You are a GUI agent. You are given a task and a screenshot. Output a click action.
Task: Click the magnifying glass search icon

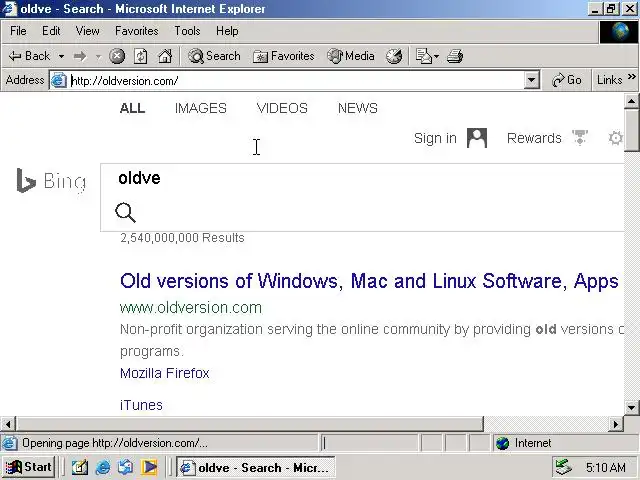coord(125,212)
